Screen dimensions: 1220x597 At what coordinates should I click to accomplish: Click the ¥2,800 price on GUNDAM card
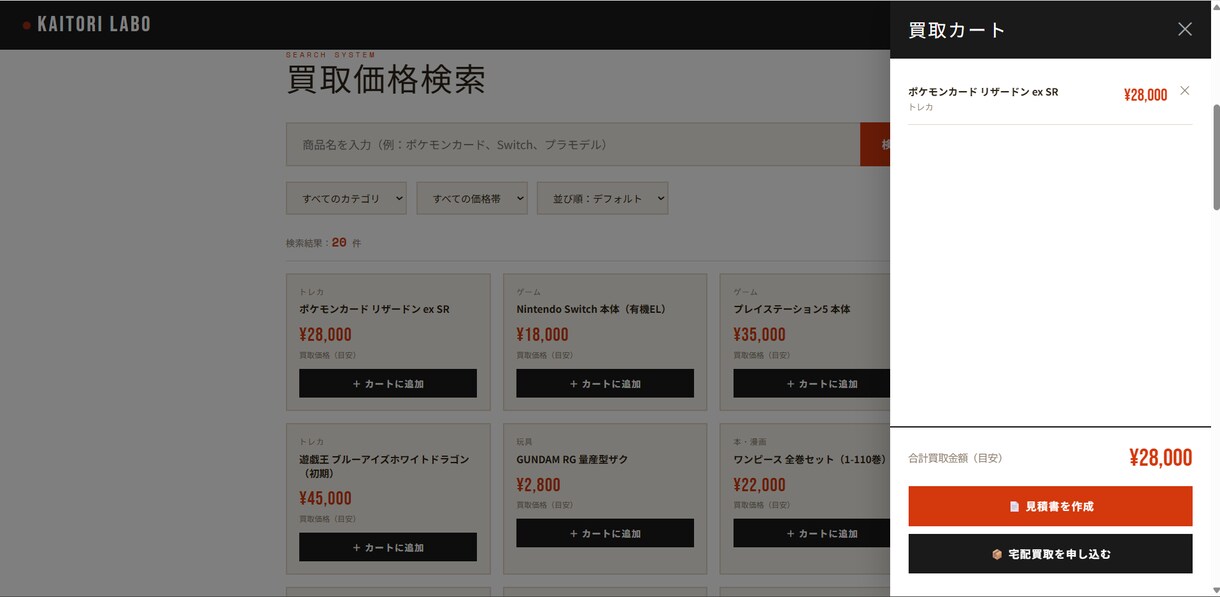(x=538, y=484)
